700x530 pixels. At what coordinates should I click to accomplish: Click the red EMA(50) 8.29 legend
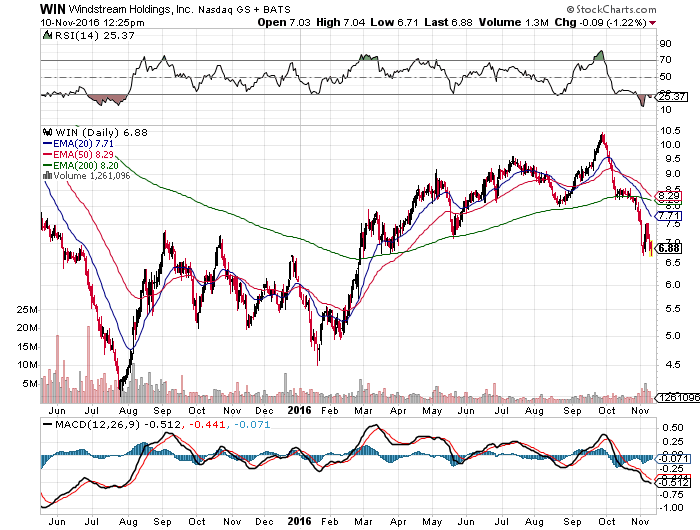(x=78, y=154)
